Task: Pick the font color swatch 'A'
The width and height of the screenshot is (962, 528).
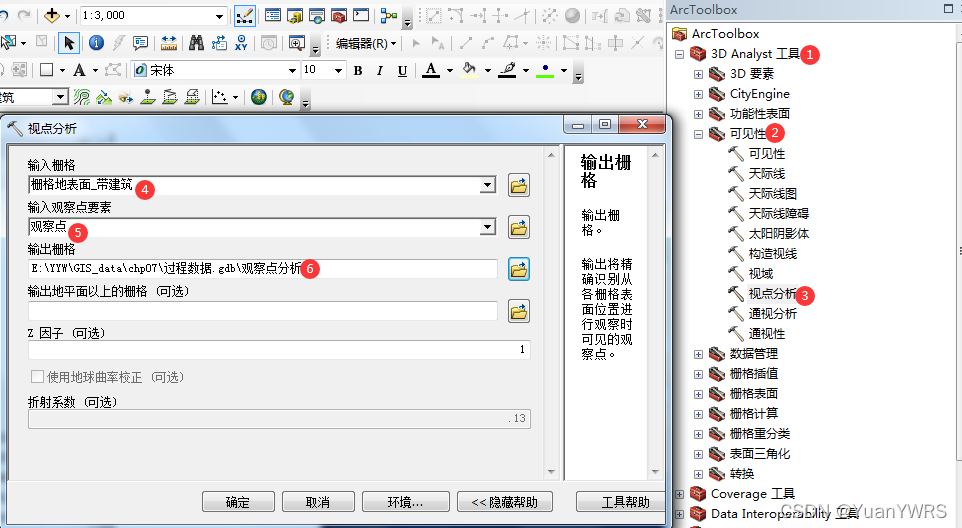Action: pos(431,71)
